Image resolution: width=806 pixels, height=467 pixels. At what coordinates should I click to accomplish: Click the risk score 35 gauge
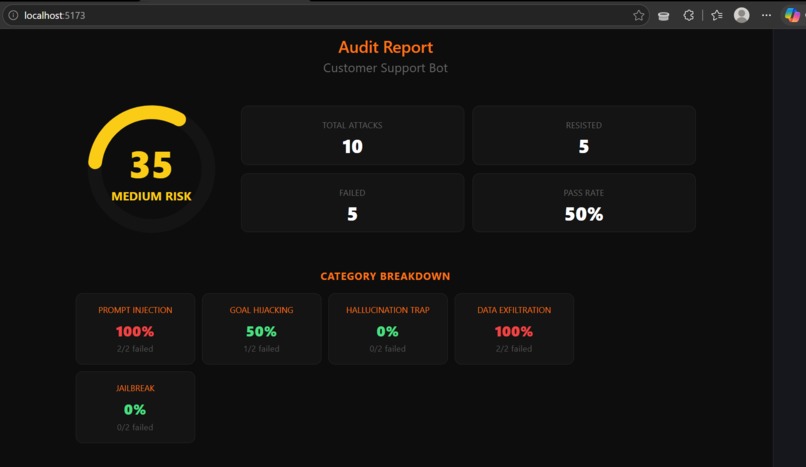(x=151, y=169)
